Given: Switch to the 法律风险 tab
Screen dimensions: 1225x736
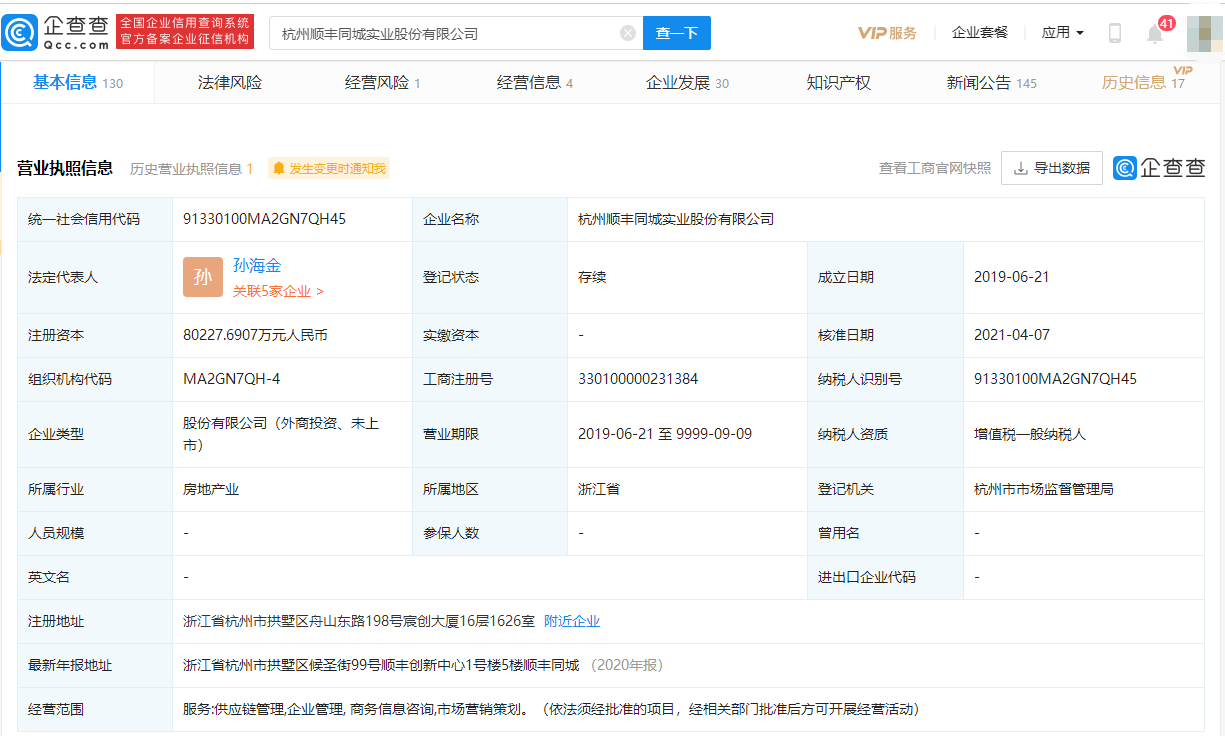Looking at the screenshot, I should point(230,83).
